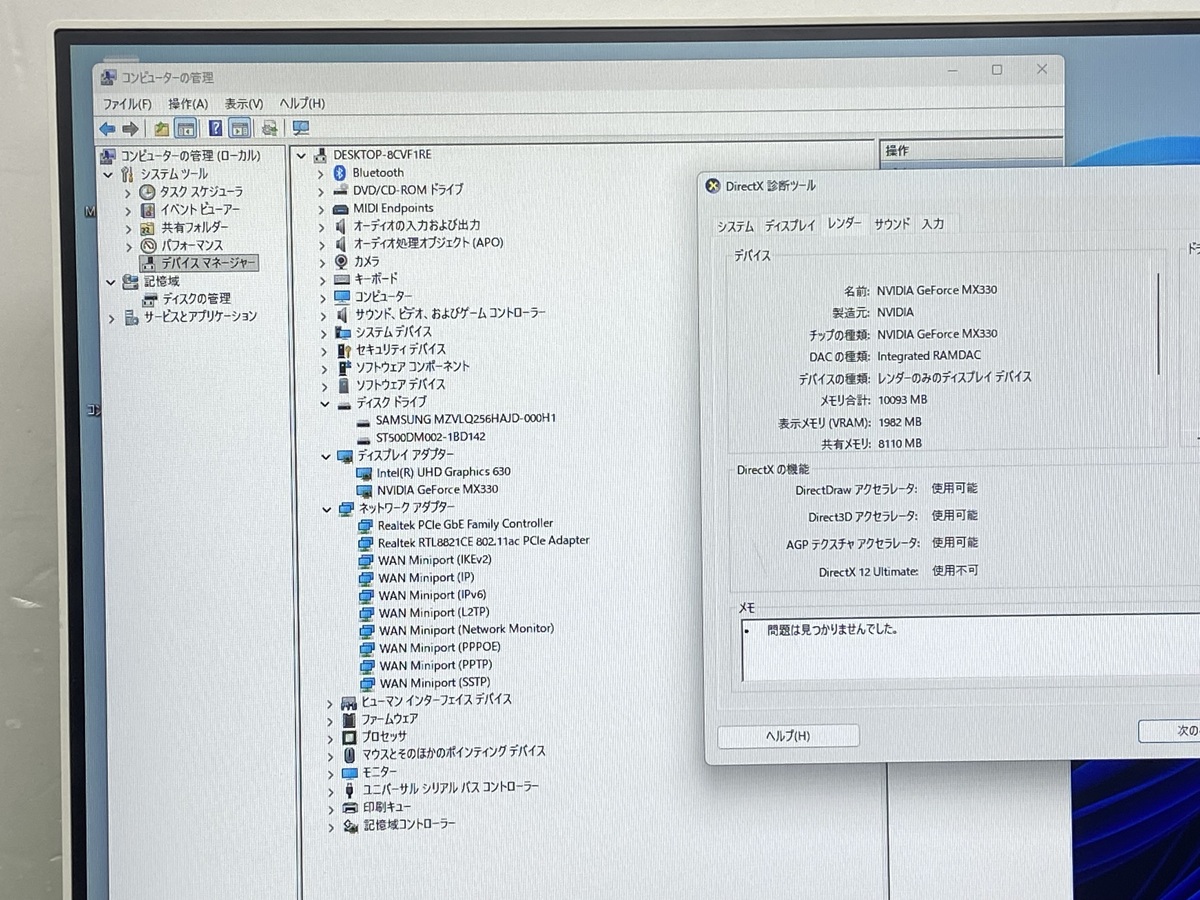Select ソフトウェア コンポーネント category
Screen dimensions: 1200x900
413,367
